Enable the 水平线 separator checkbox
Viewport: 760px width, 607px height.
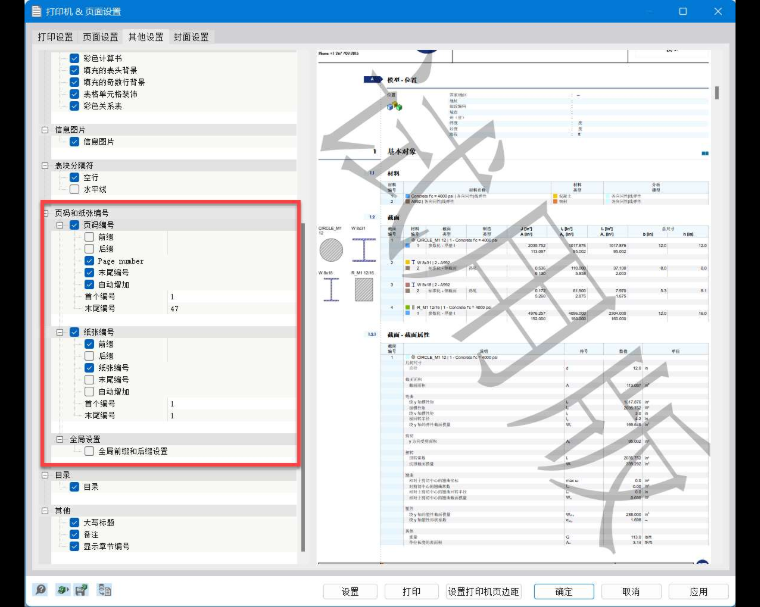74,189
